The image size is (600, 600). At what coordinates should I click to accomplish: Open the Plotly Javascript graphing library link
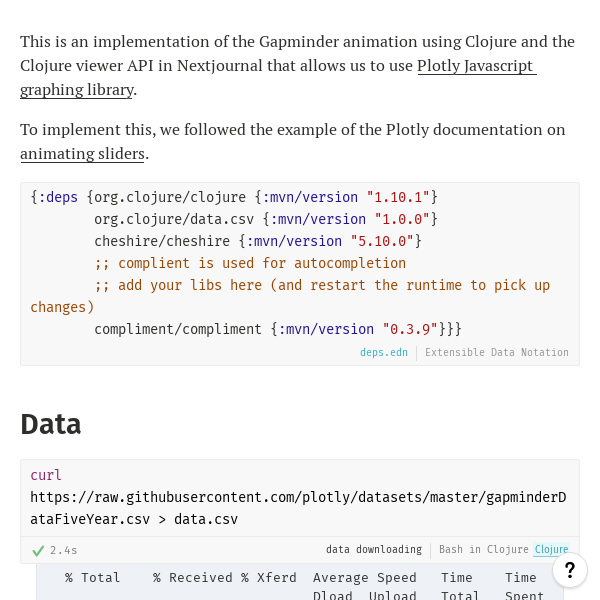278,77
